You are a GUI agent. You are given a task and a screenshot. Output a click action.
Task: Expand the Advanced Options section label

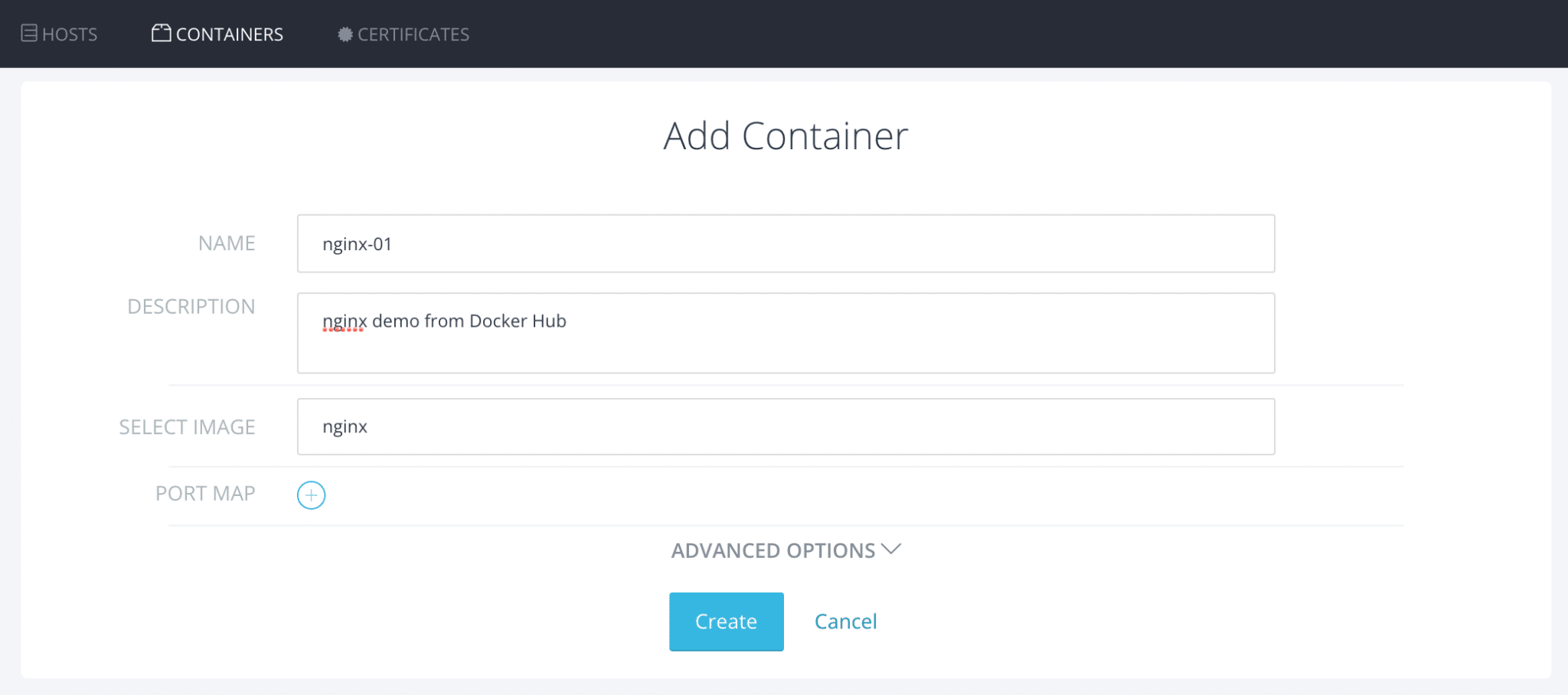773,550
